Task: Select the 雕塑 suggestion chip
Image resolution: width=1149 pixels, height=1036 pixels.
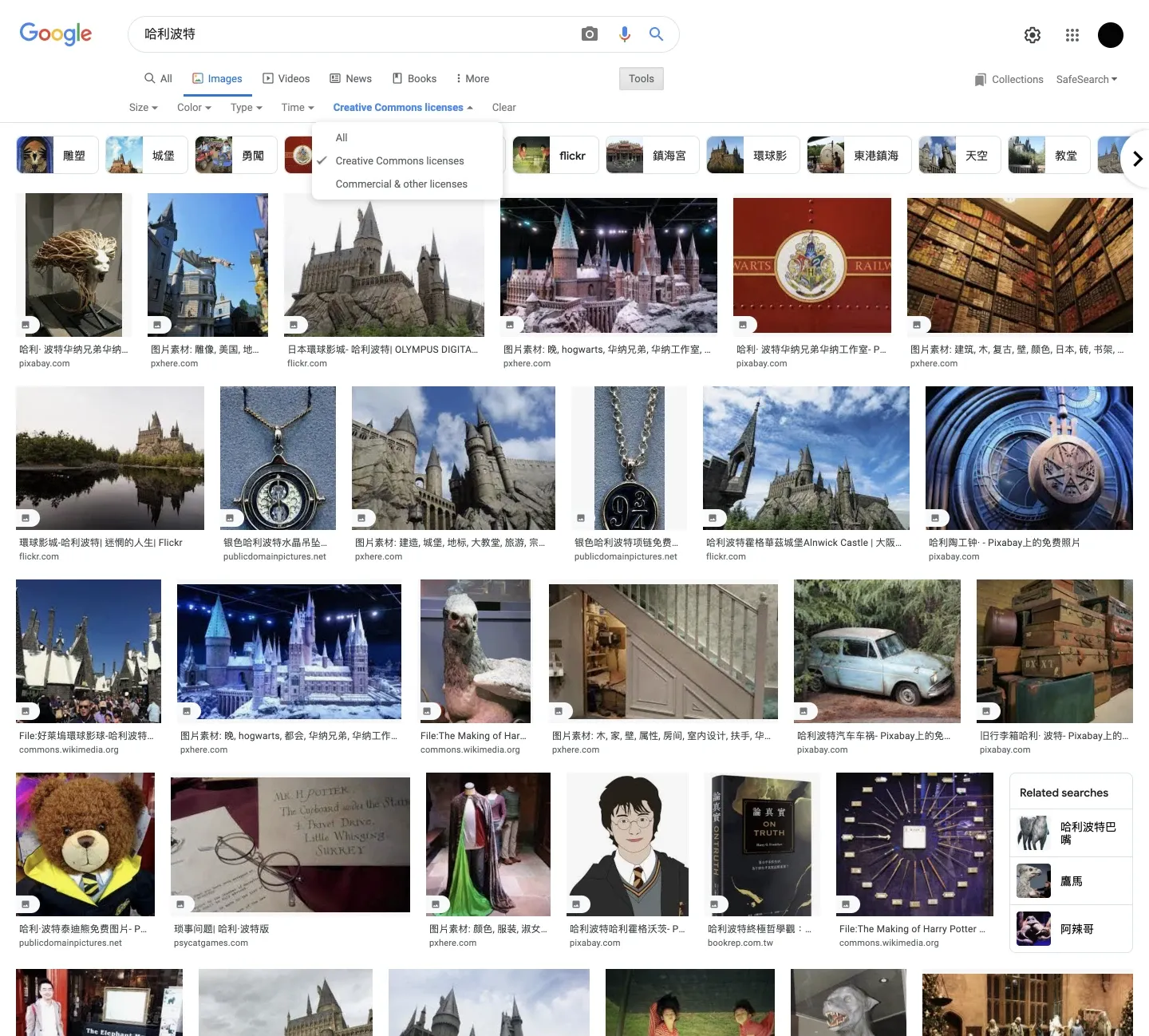Action: 57,155
